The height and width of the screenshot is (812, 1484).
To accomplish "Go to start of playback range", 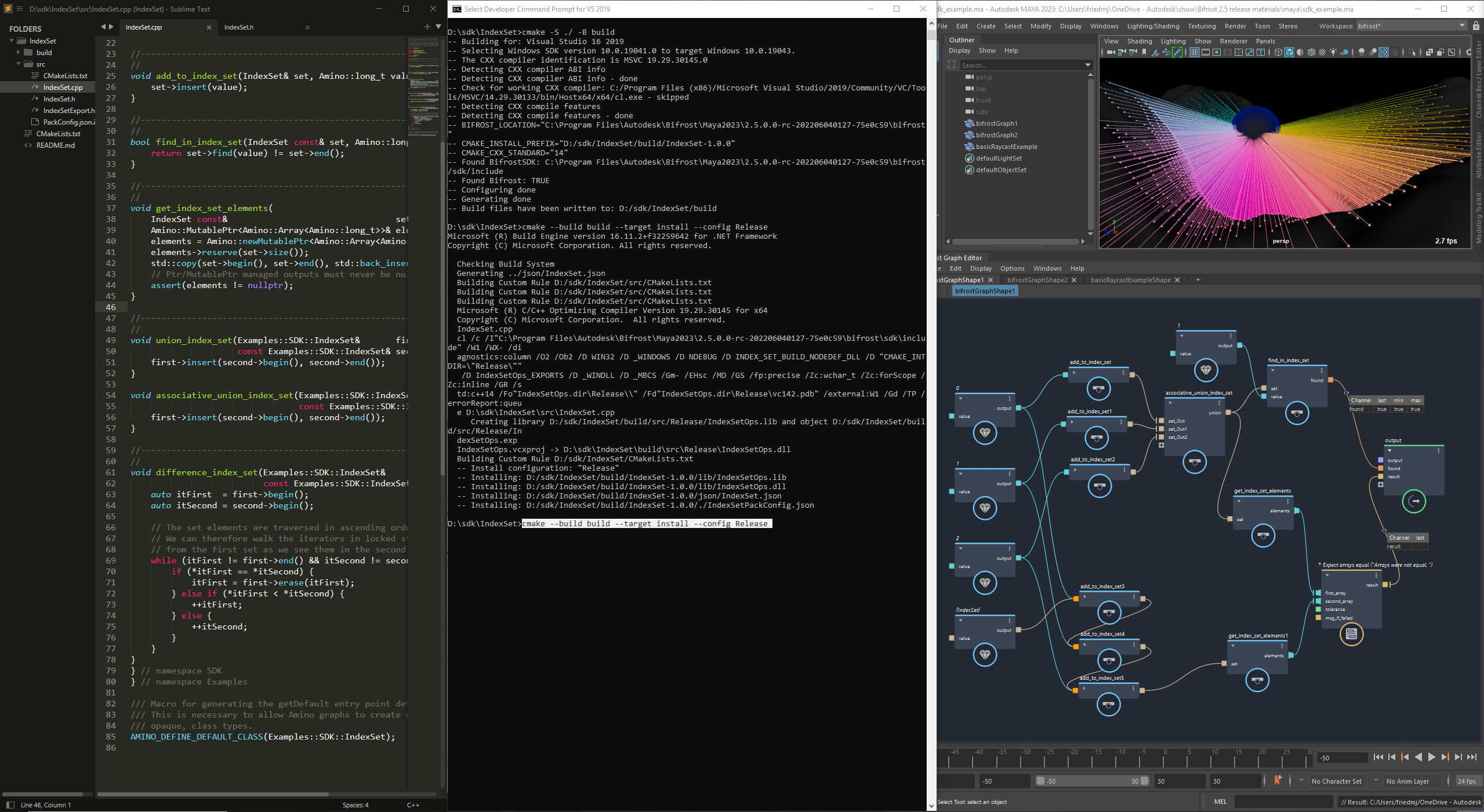I will click(x=1378, y=757).
